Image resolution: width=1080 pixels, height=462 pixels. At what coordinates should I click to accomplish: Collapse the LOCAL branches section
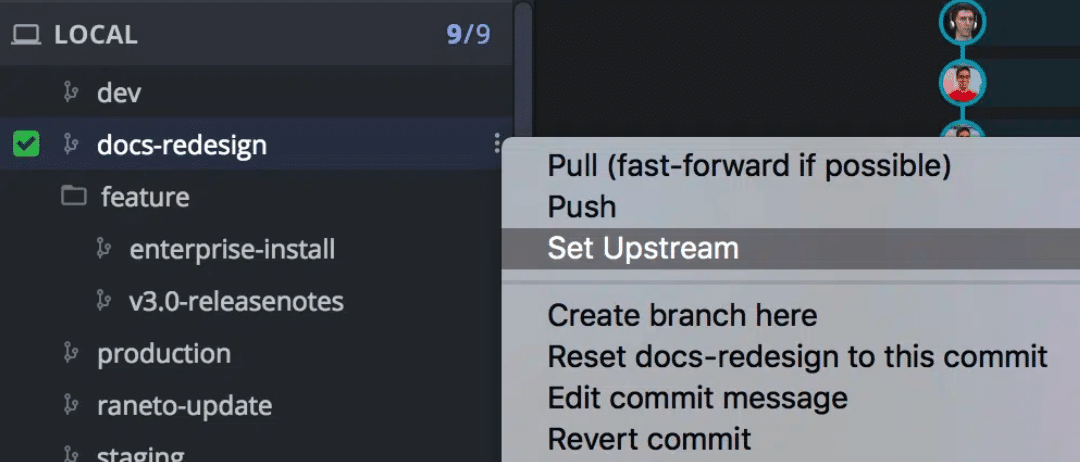click(x=95, y=35)
